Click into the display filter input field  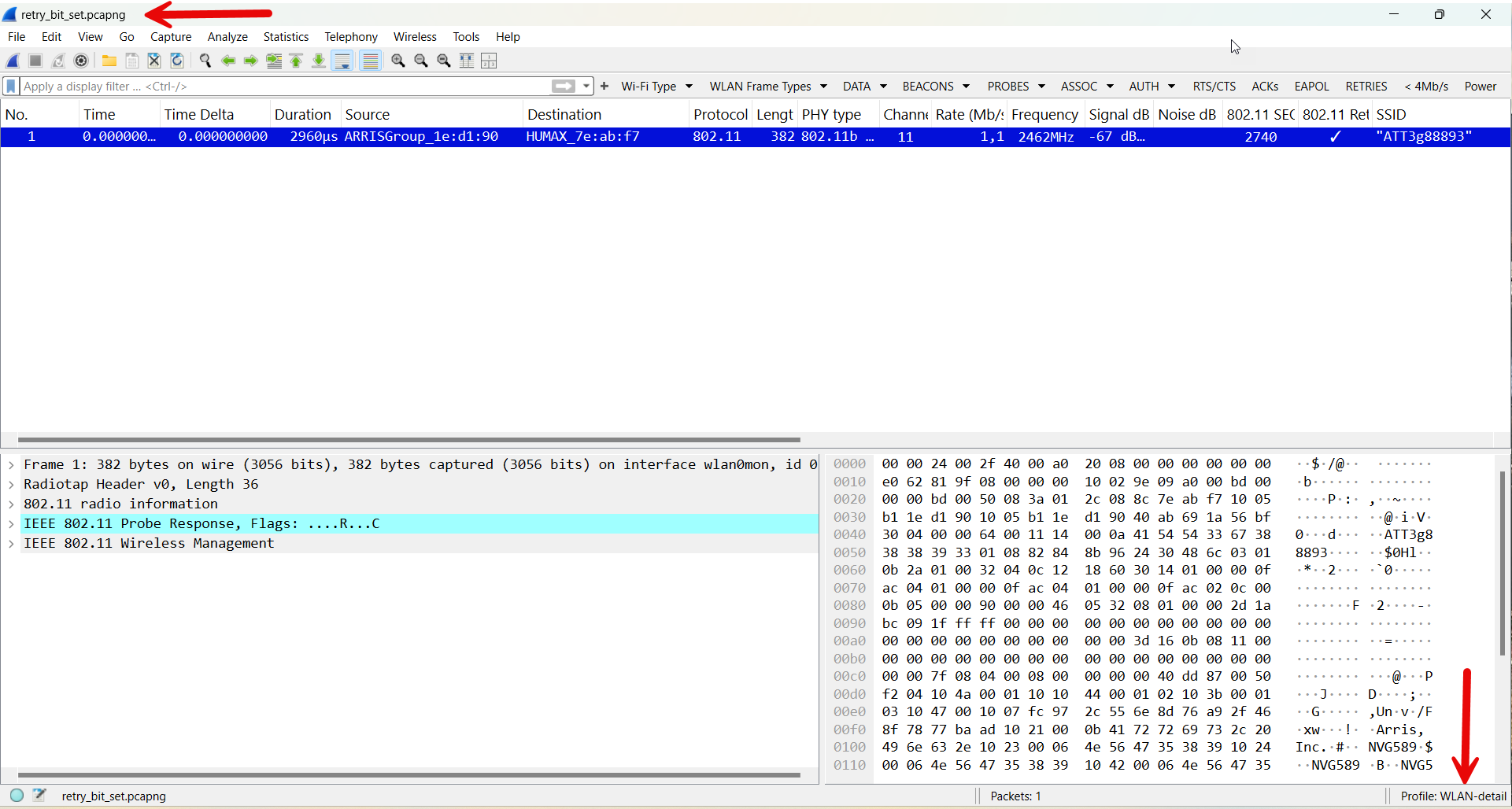tap(283, 87)
